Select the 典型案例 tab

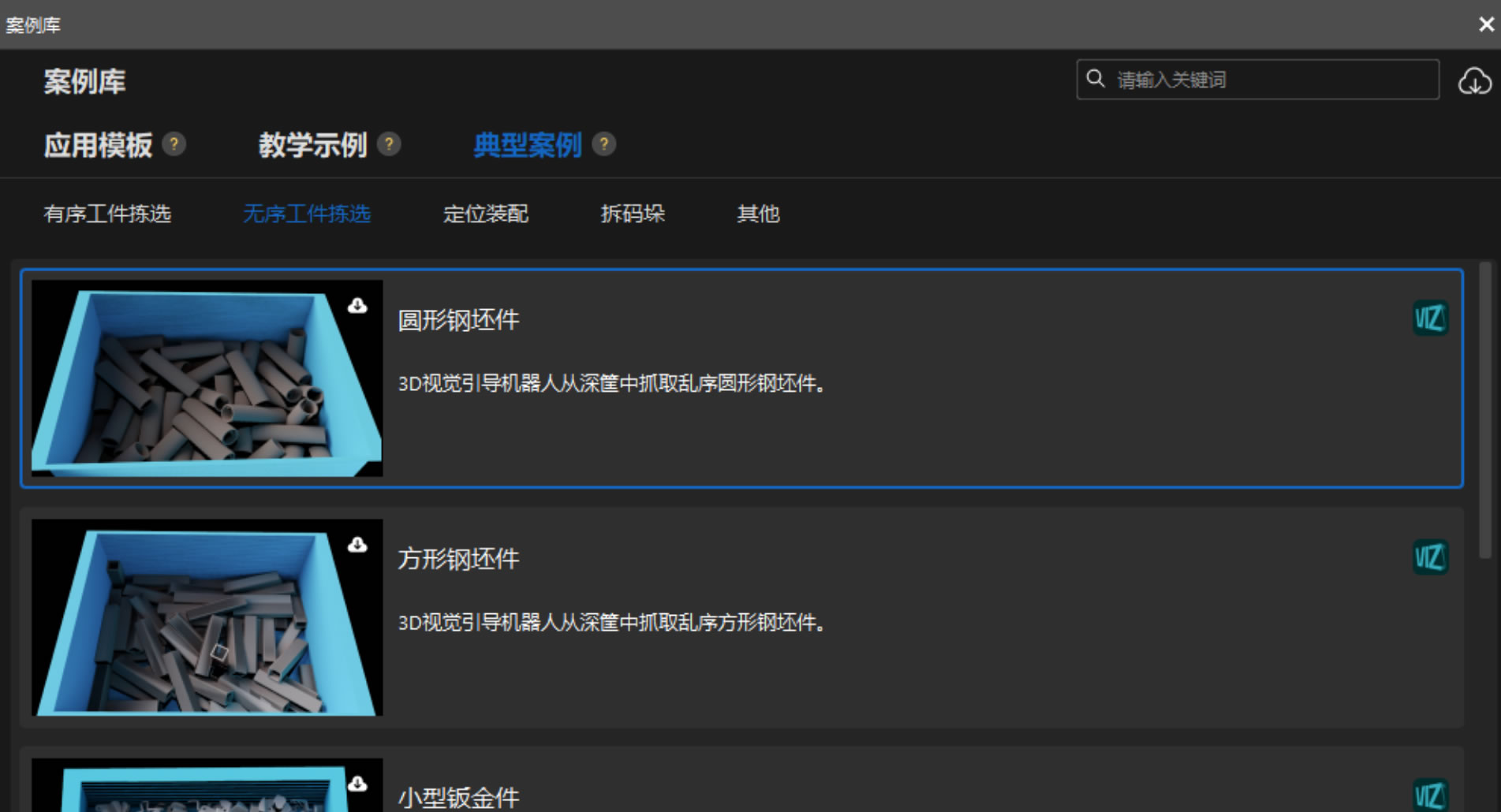[x=528, y=145]
